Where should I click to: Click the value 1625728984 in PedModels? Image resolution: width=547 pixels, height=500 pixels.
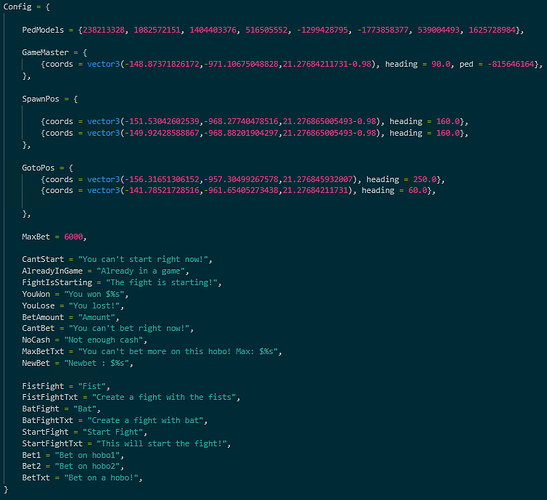tap(492, 30)
